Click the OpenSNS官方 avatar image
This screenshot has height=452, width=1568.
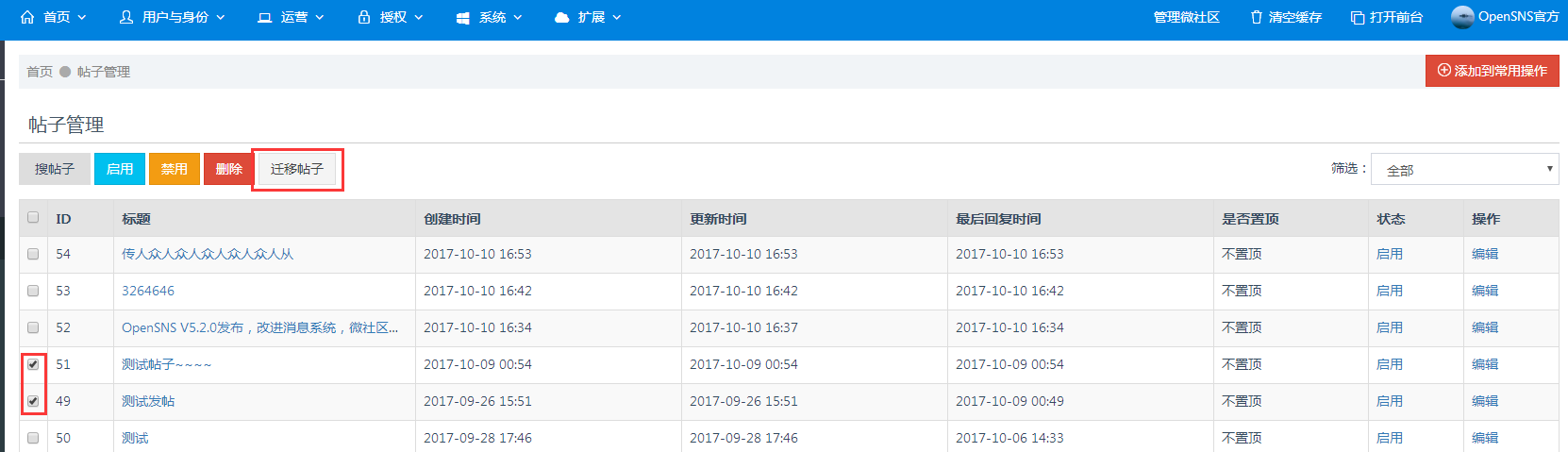(1462, 17)
